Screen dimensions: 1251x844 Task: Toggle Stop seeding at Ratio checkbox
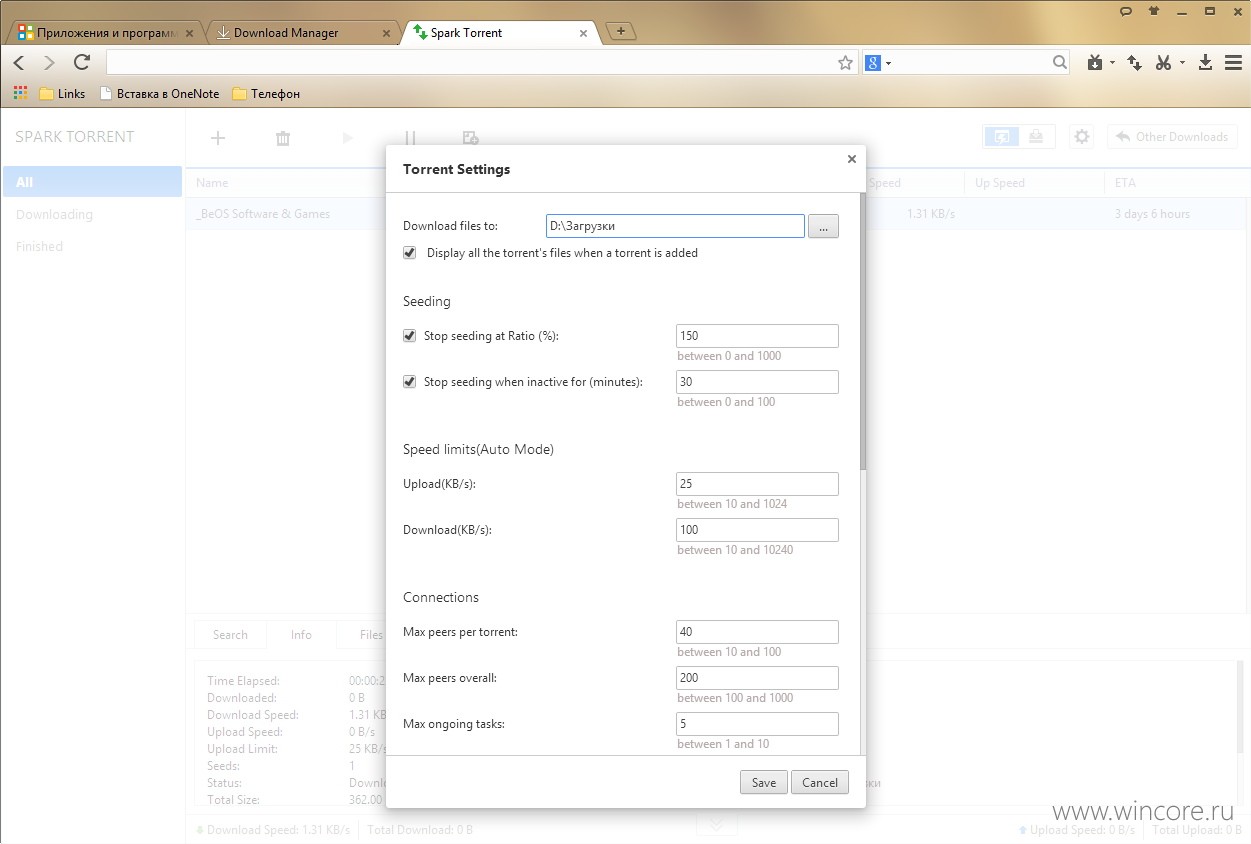409,336
